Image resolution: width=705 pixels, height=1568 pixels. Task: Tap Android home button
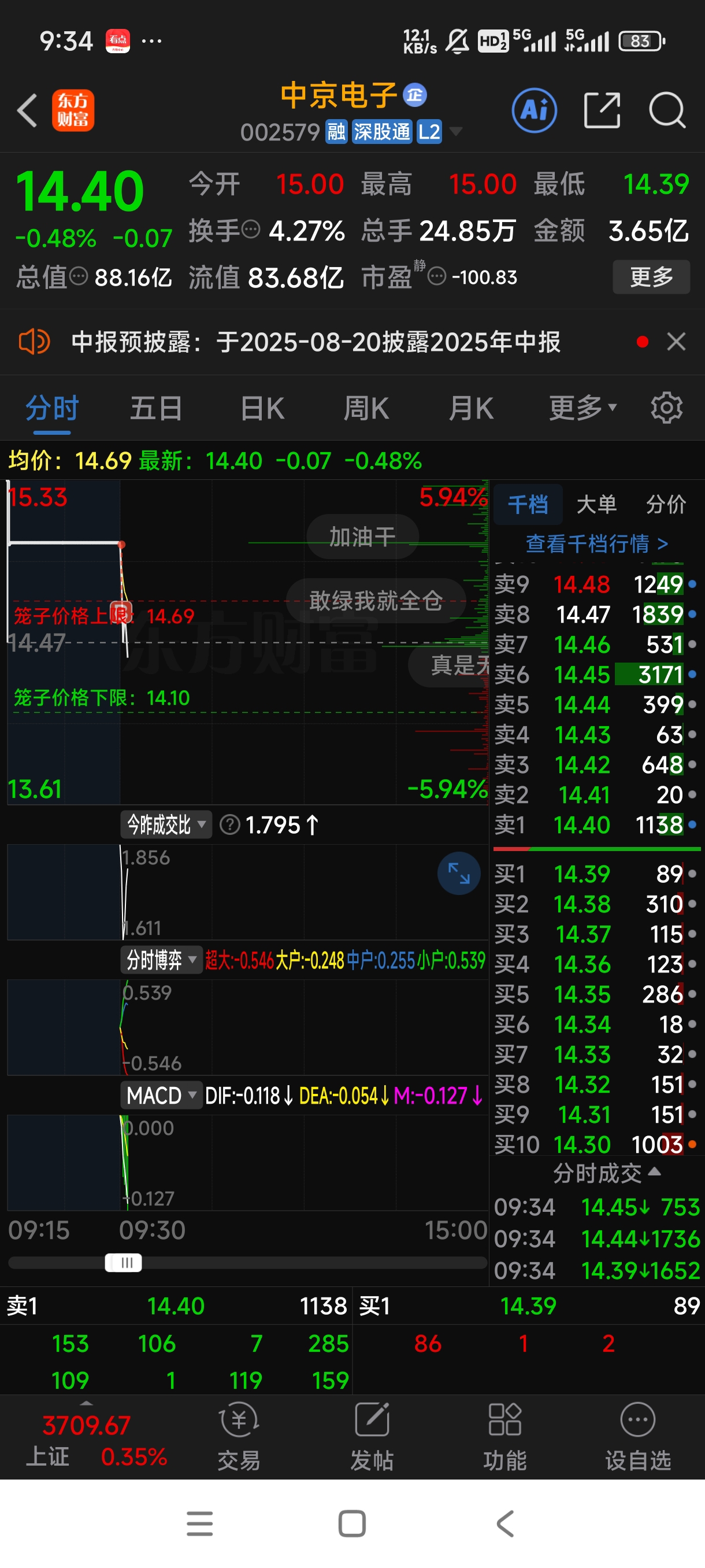pyautogui.click(x=352, y=1523)
